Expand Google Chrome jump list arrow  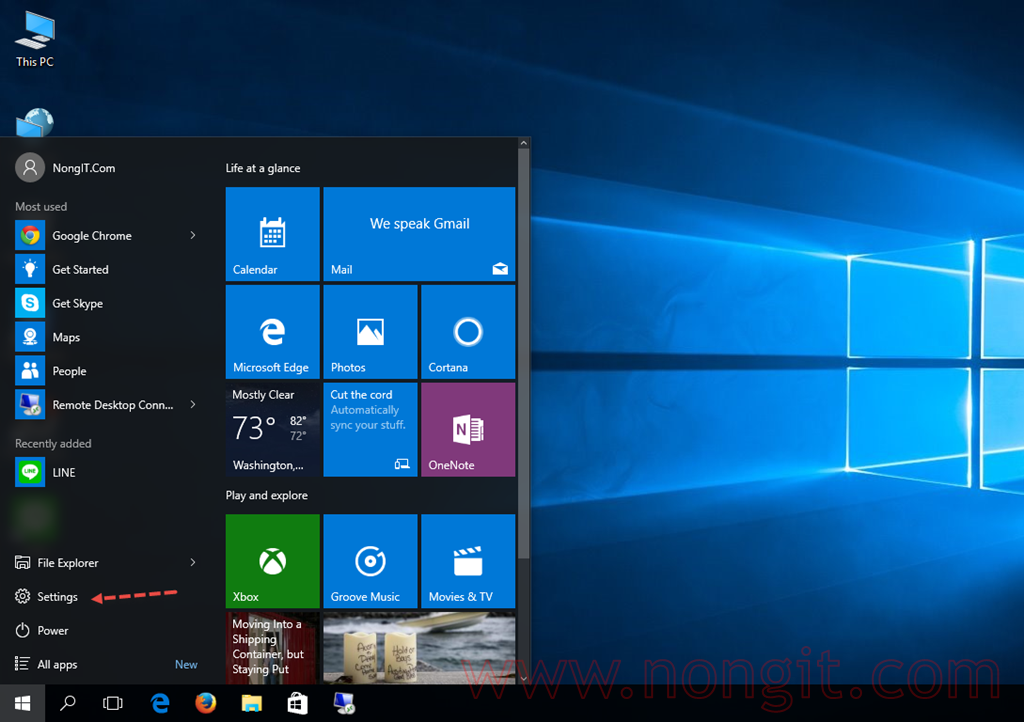coord(193,235)
